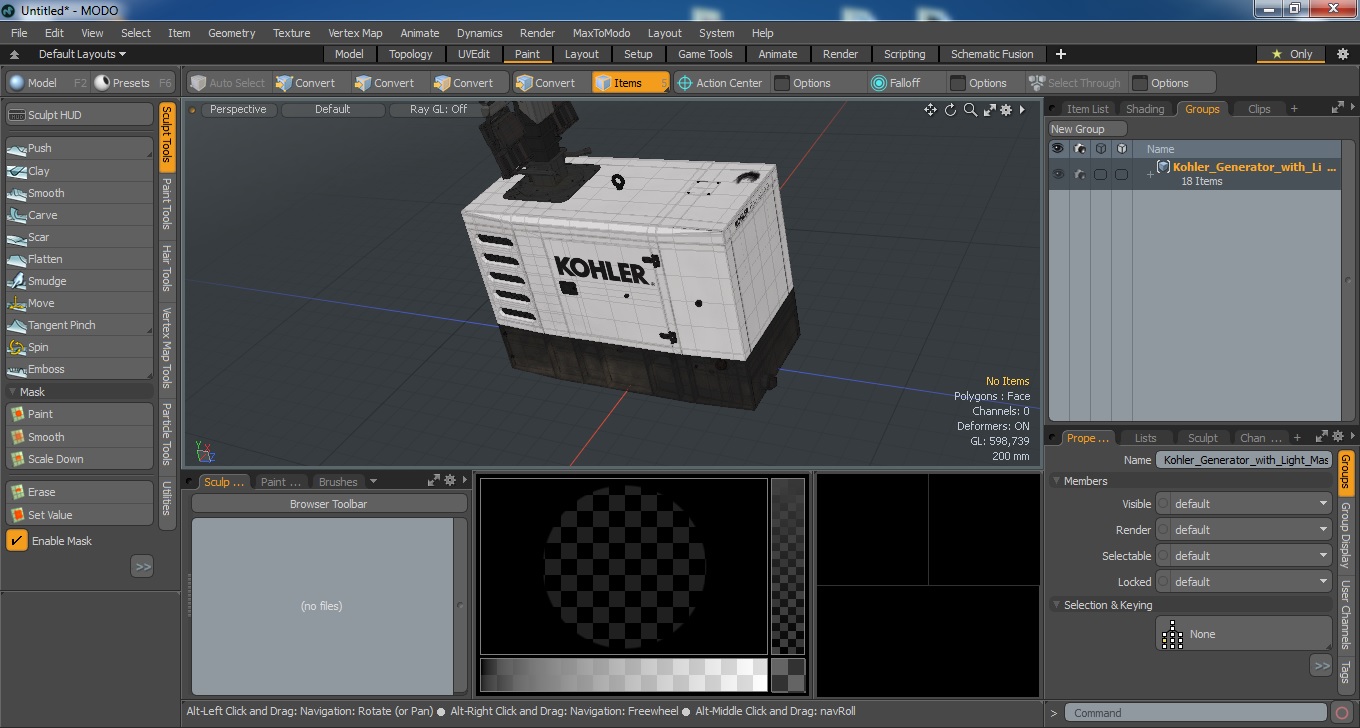Click the New Group button

pos(1088,129)
